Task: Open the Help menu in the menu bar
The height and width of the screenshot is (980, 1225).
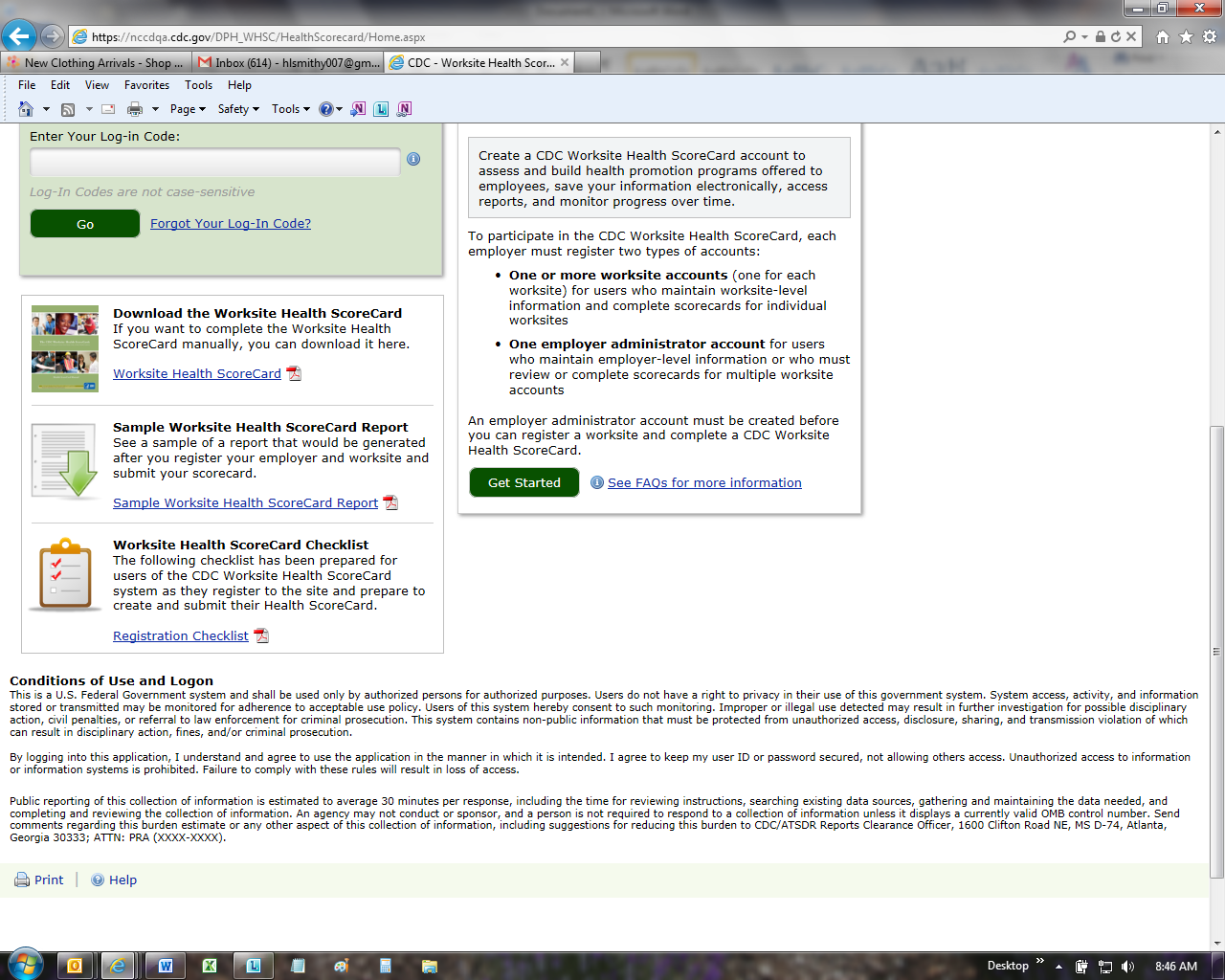Action: tap(239, 85)
